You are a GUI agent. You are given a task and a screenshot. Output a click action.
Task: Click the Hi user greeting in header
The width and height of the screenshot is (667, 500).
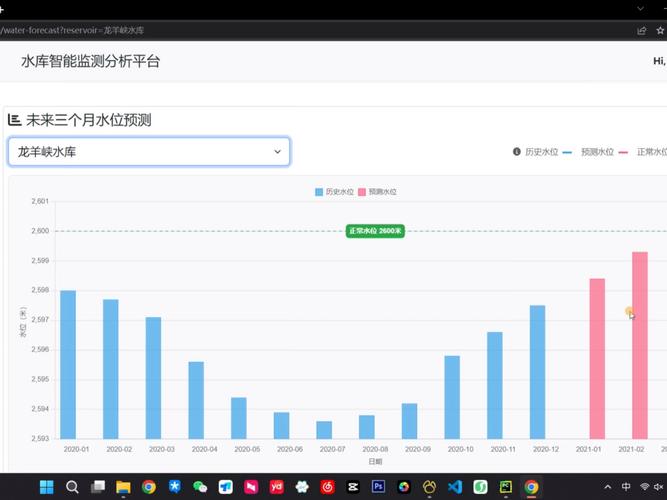tap(659, 62)
